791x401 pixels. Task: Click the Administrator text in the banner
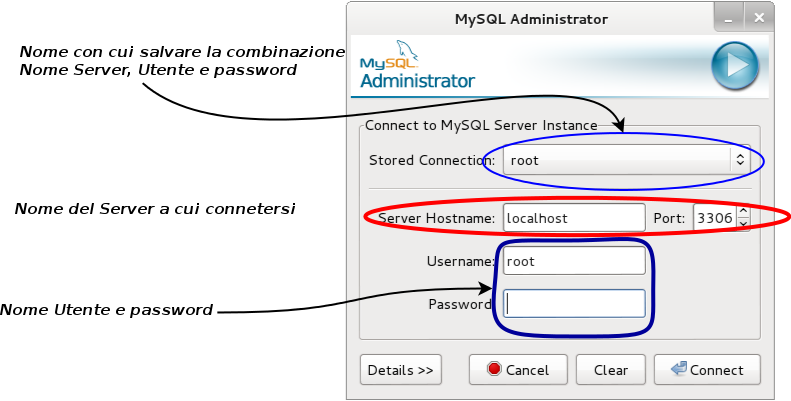pos(418,81)
